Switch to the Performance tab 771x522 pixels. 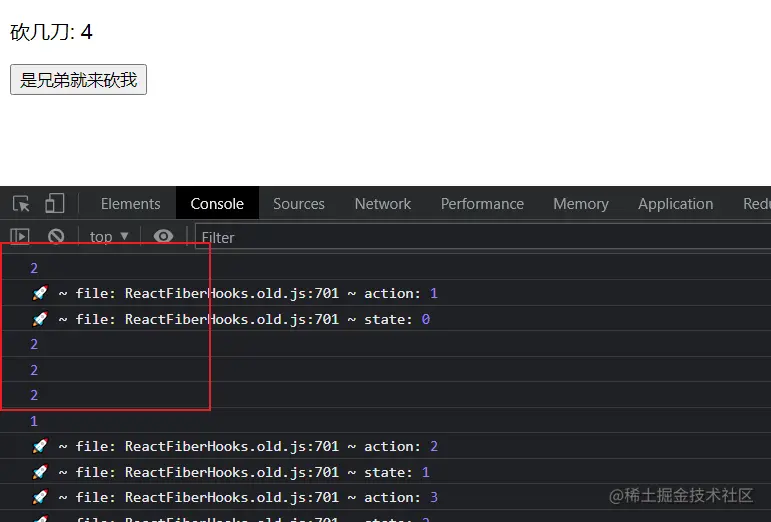[482, 203]
